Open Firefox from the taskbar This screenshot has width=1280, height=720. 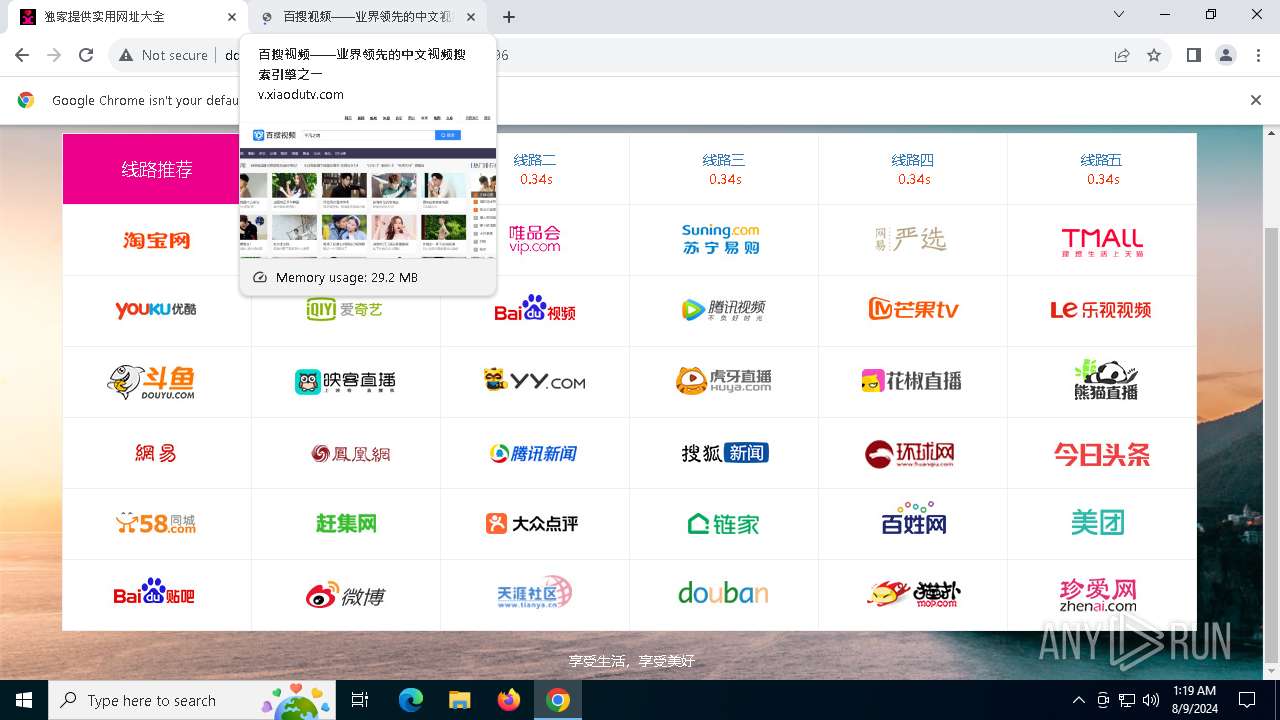(x=509, y=700)
